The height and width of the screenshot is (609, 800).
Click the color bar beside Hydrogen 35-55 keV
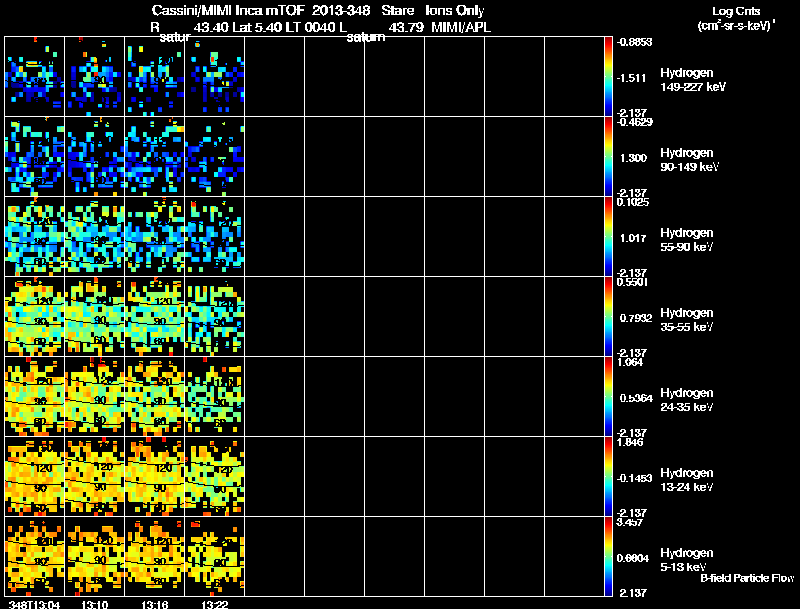608,317
